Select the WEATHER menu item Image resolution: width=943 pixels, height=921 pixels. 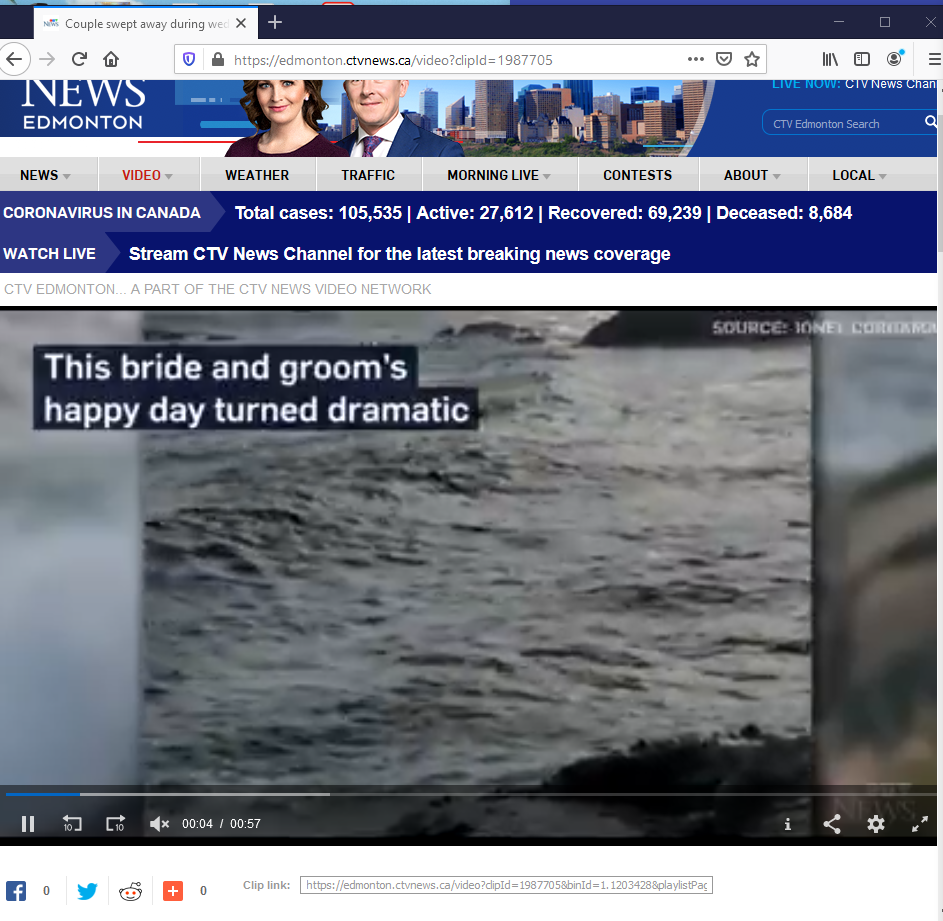tap(257, 173)
